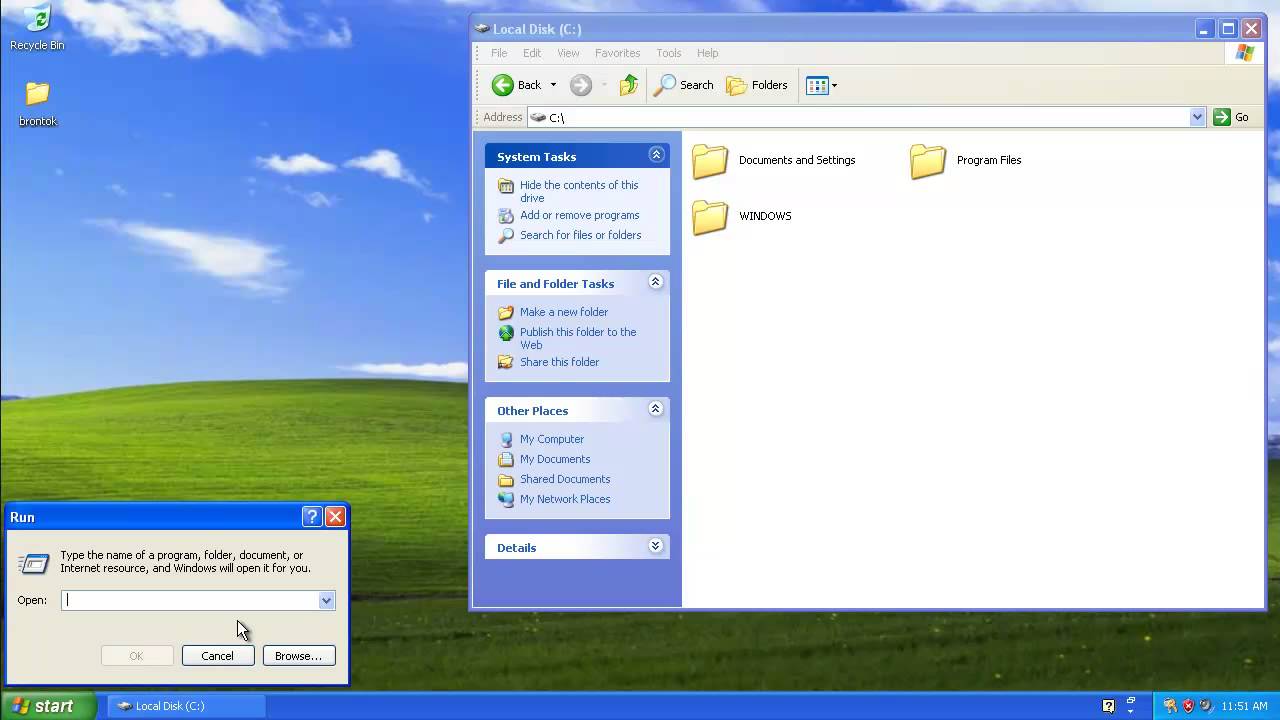Viewport: 1280px width, 720px height.
Task: Click the Start button
Action: point(47,706)
